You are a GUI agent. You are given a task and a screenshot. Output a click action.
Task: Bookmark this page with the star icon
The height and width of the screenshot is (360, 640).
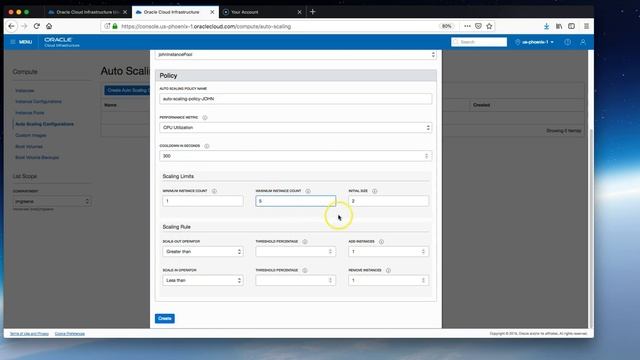tap(489, 26)
